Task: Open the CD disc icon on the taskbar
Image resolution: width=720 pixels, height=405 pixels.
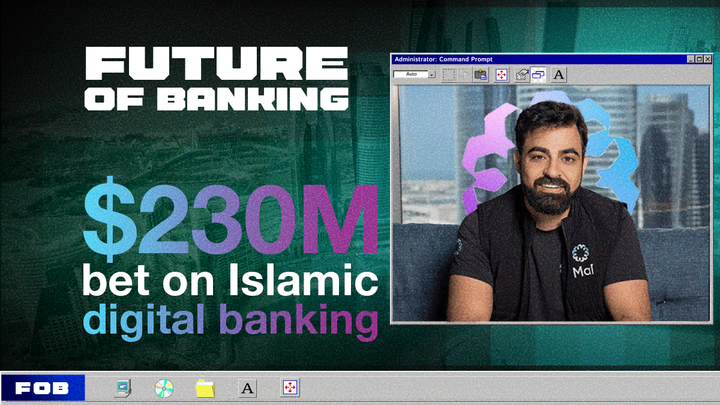Action: [x=164, y=388]
